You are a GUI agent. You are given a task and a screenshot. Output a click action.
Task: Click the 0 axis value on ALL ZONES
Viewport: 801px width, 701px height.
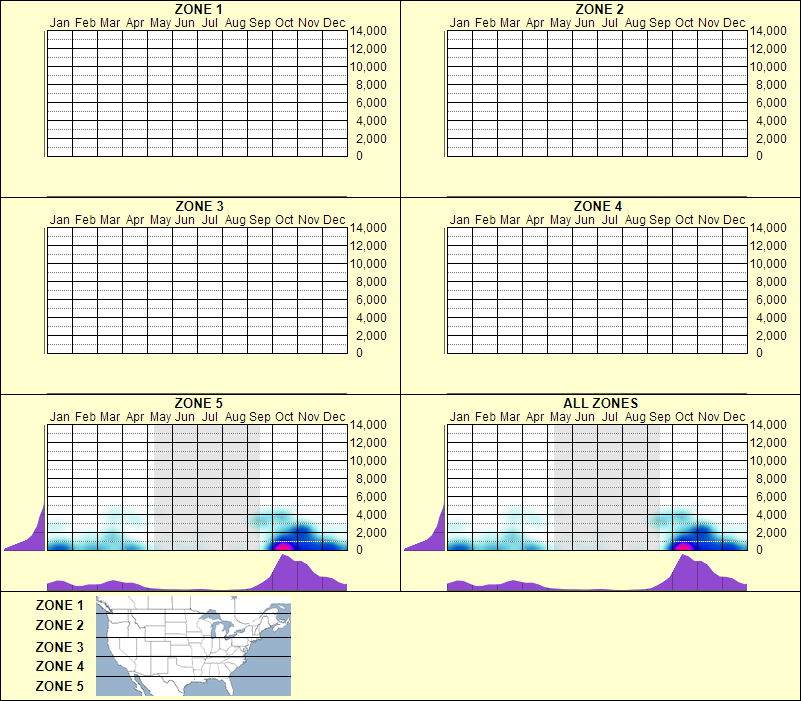tap(760, 550)
